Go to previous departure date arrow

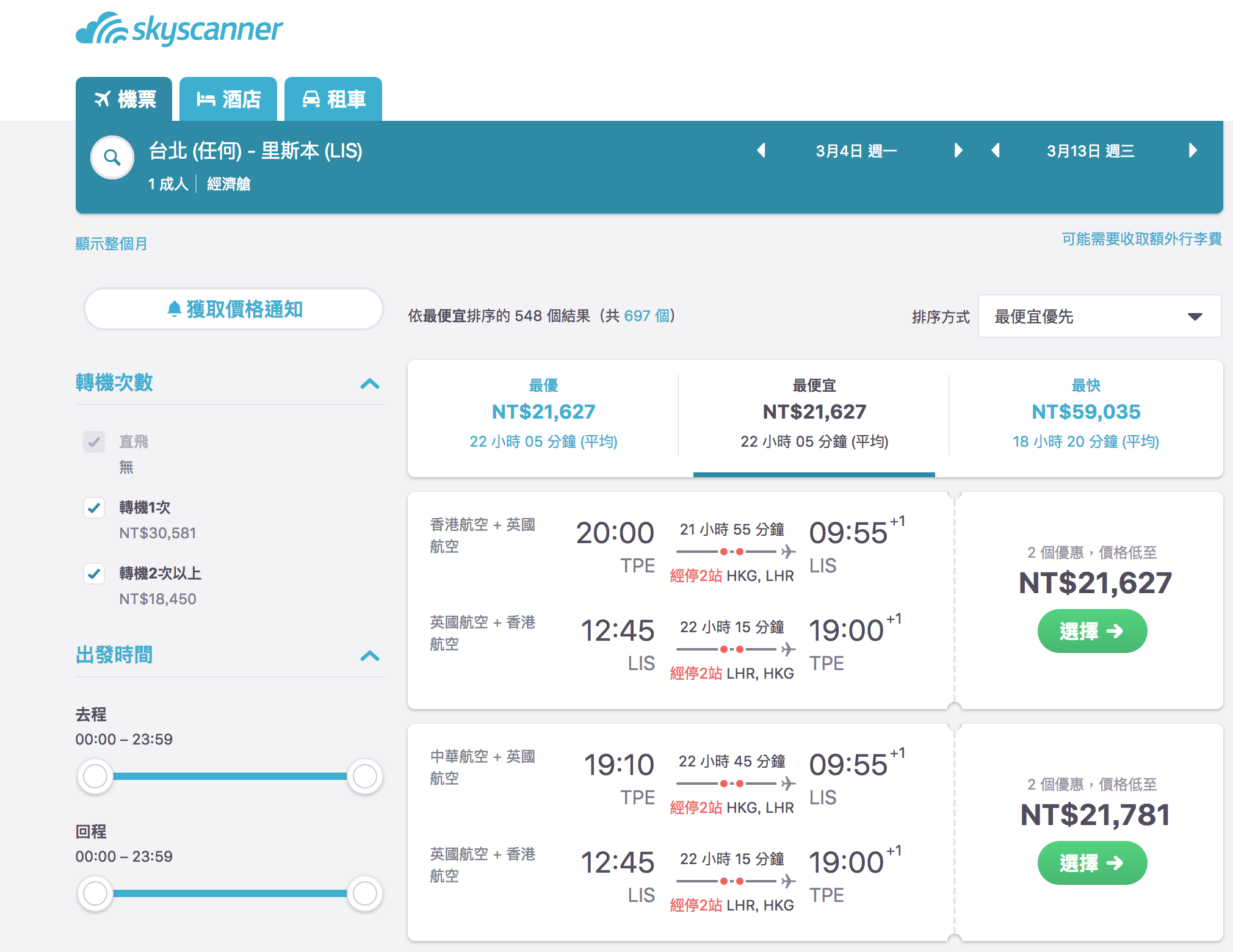click(761, 150)
